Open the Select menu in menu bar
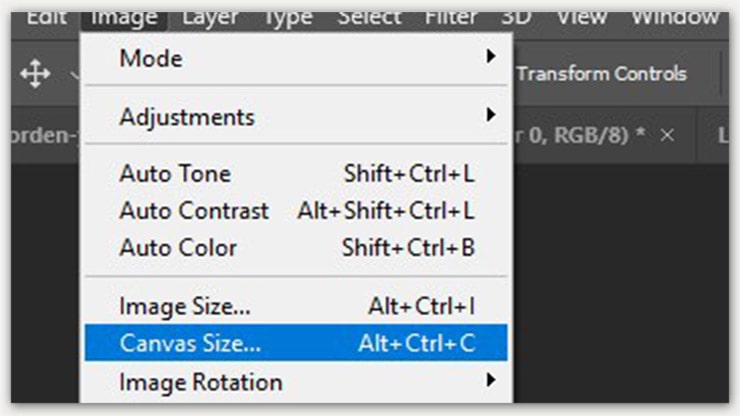Viewport: 740px width, 416px height. (x=369, y=16)
